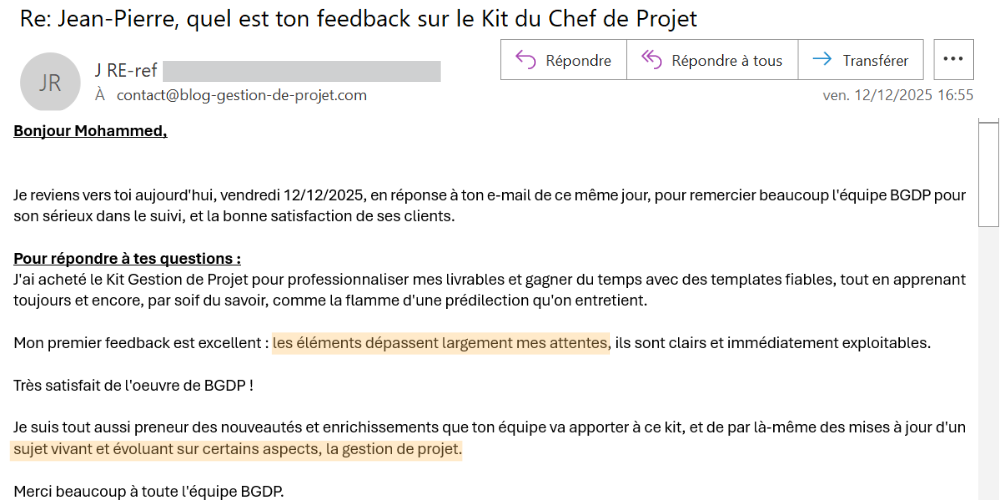Click the email subject line
1000x500 pixels.
pyautogui.click(x=358, y=19)
